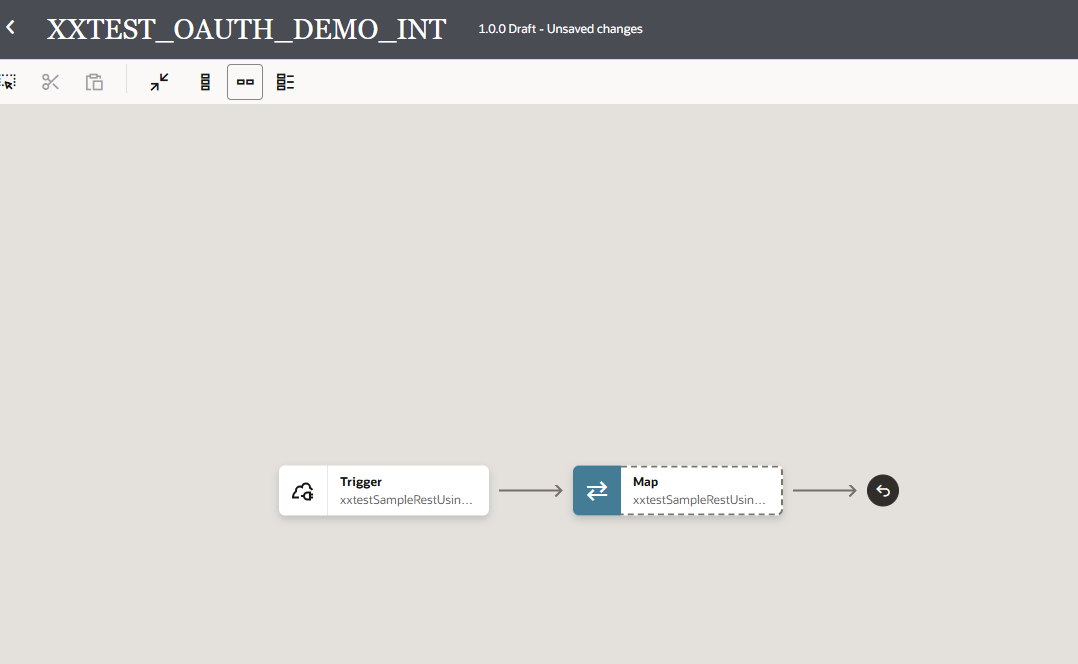Click the teal Map swap-arrows icon
The width and height of the screenshot is (1078, 664).
tap(597, 491)
